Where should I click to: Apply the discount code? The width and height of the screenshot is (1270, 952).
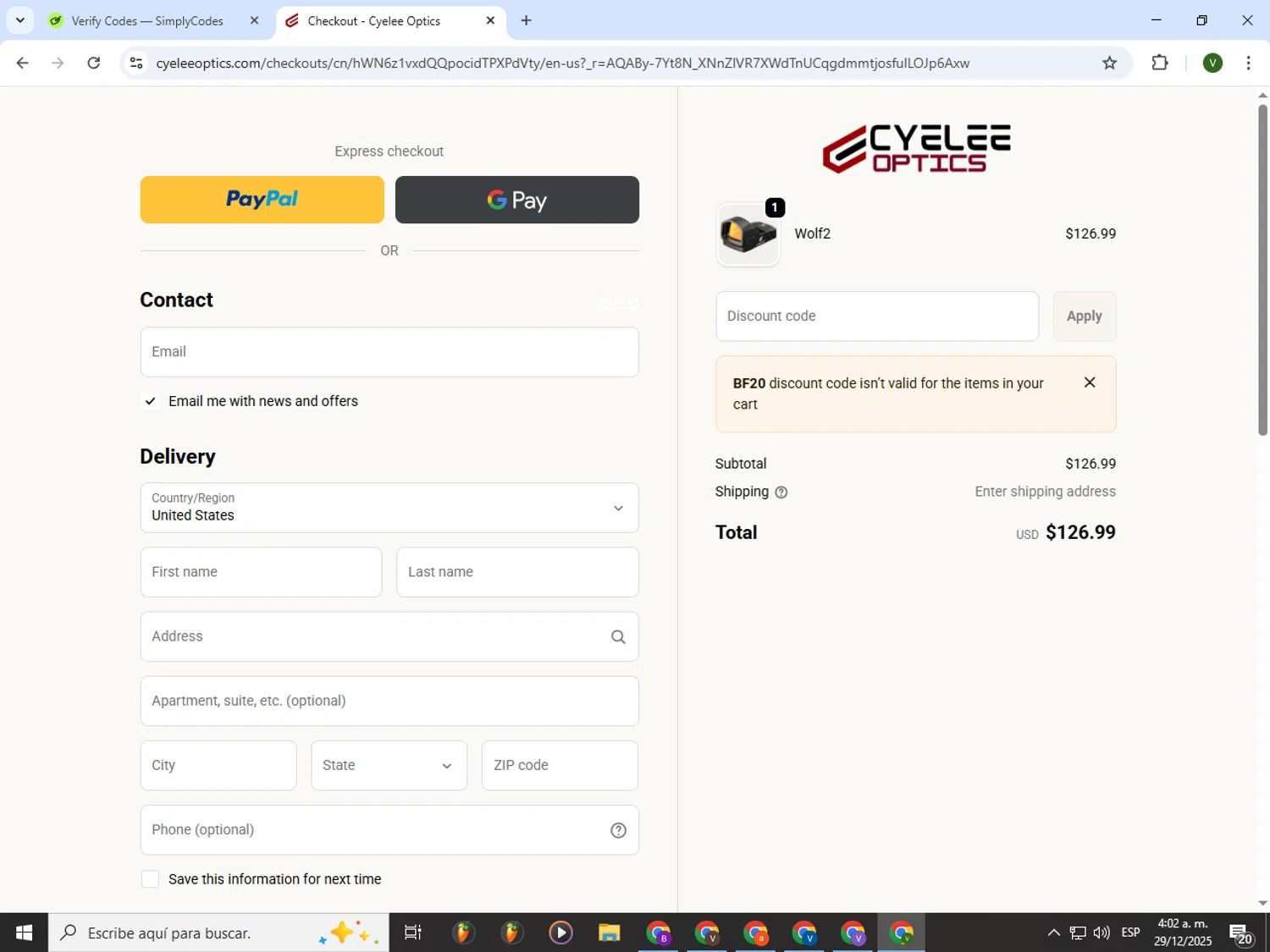(x=1084, y=316)
